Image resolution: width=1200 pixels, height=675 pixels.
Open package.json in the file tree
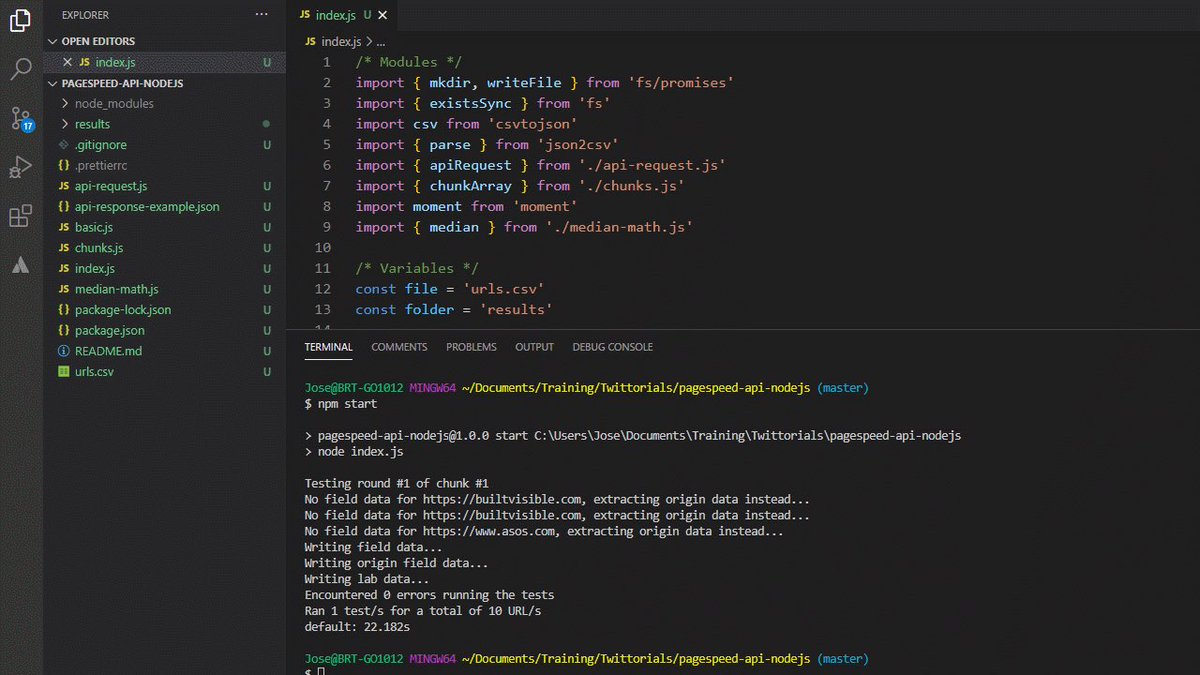coord(110,330)
